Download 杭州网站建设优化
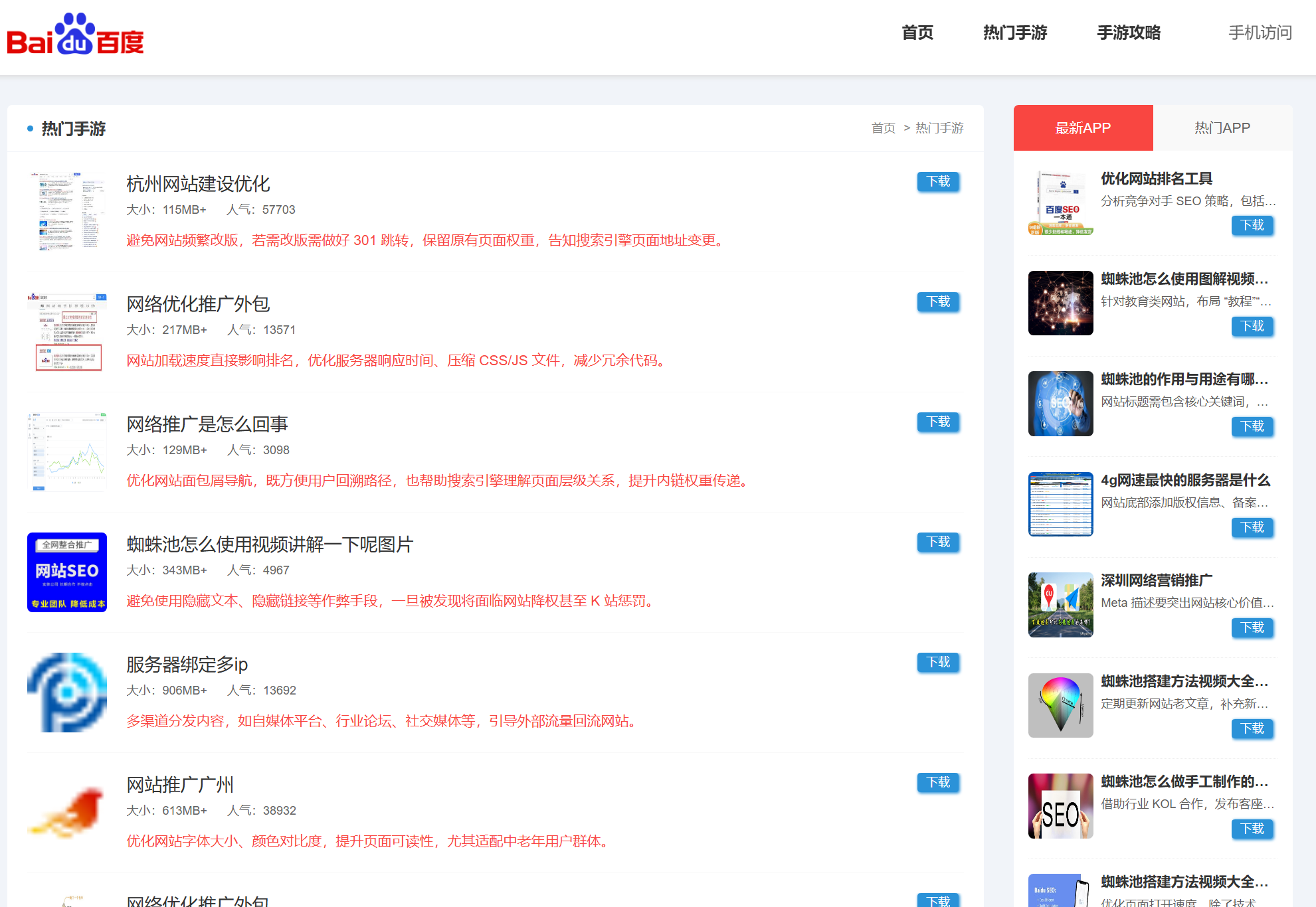Image resolution: width=1316 pixels, height=907 pixels. click(937, 182)
